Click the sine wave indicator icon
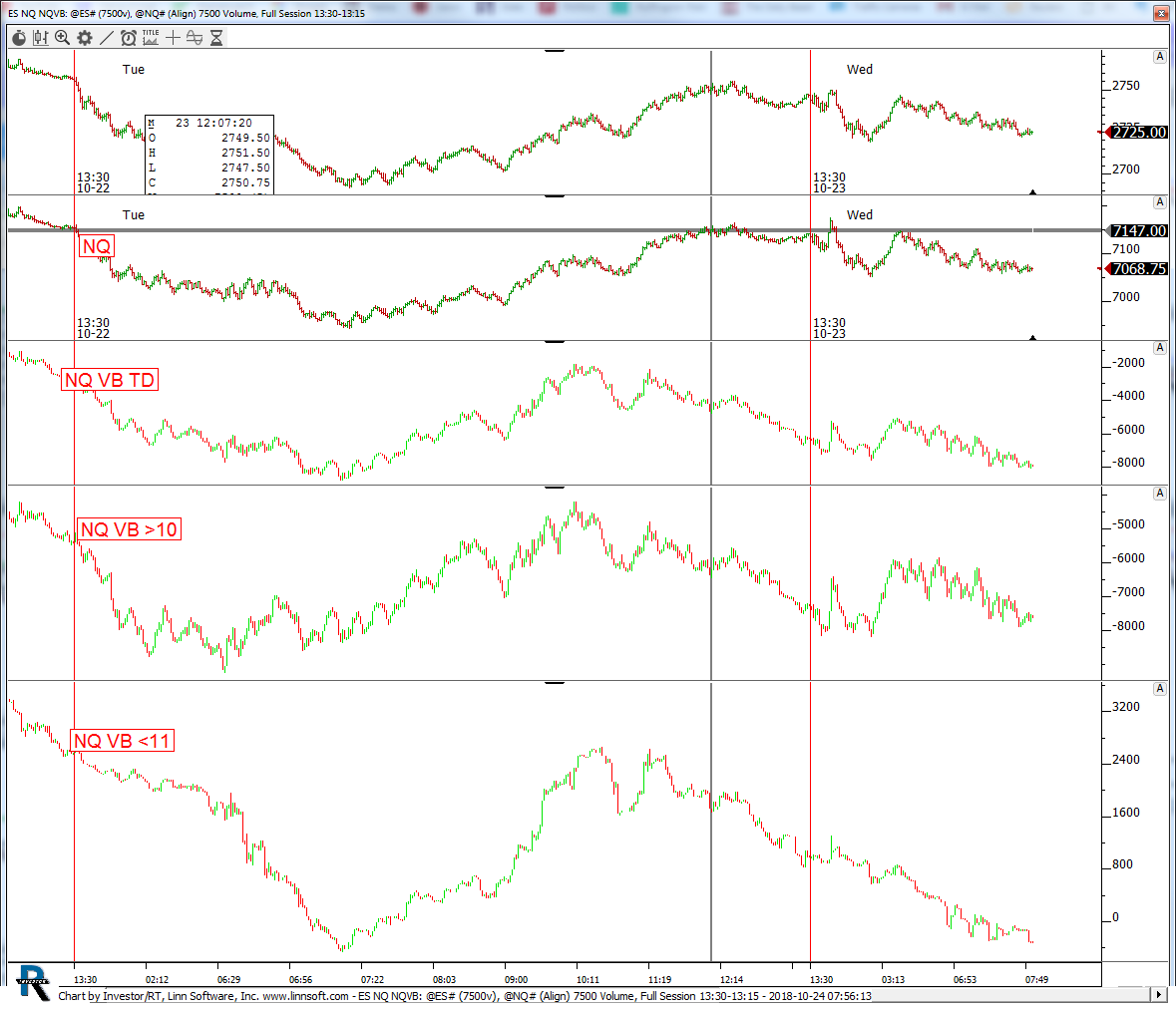This screenshot has width=1176, height=1011. click(195, 38)
